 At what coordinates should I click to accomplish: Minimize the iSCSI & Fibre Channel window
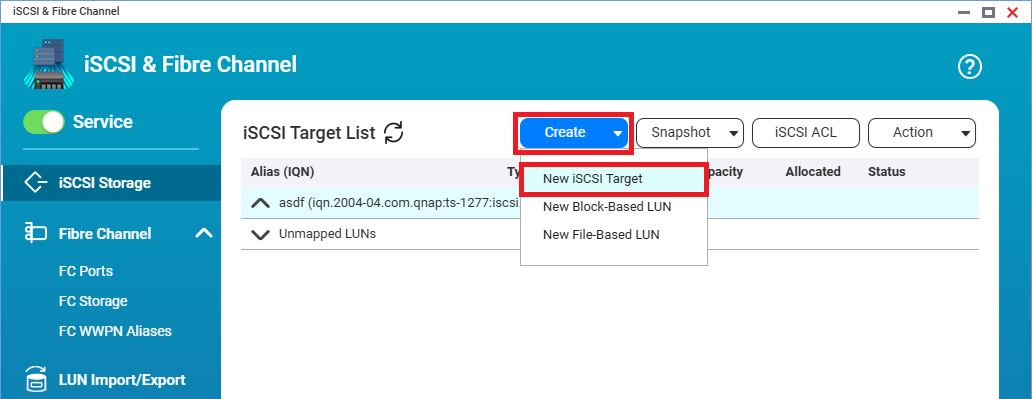(x=964, y=12)
